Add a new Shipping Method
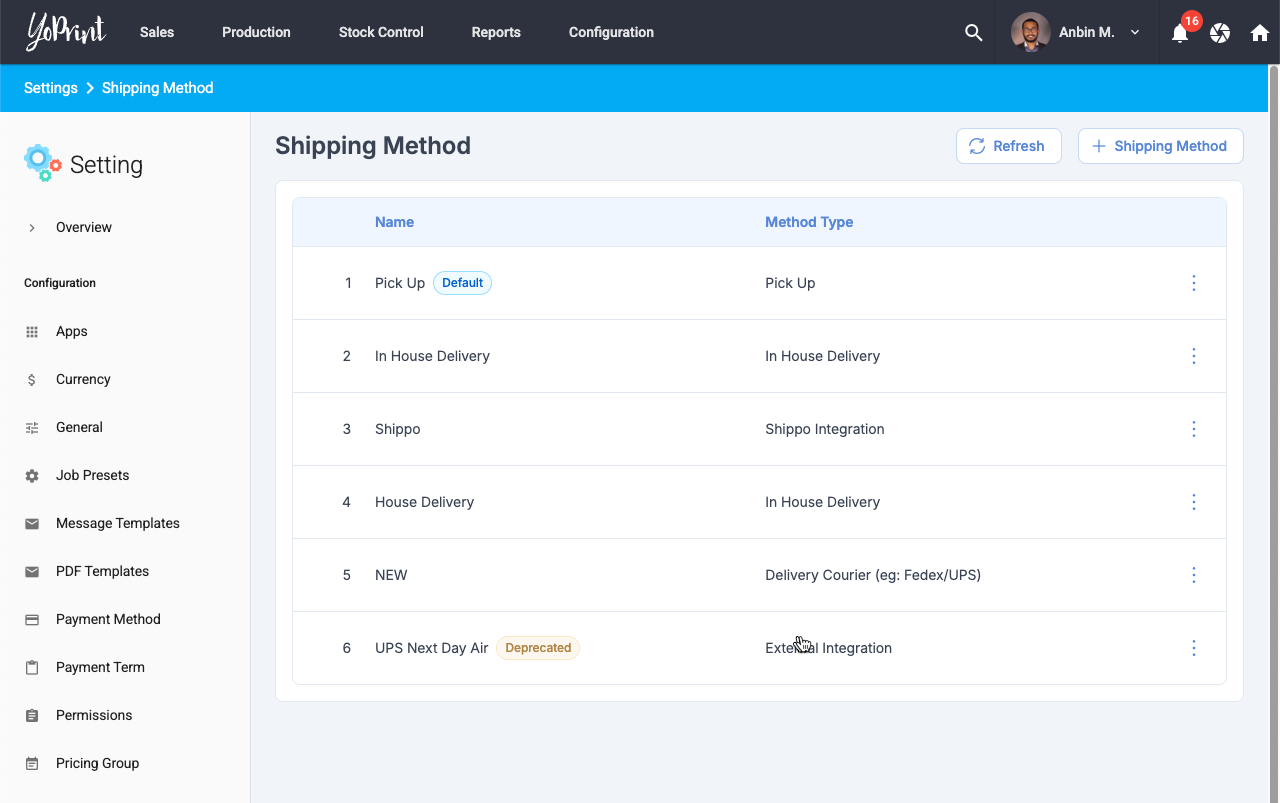Image resolution: width=1280 pixels, height=803 pixels. tap(1160, 146)
